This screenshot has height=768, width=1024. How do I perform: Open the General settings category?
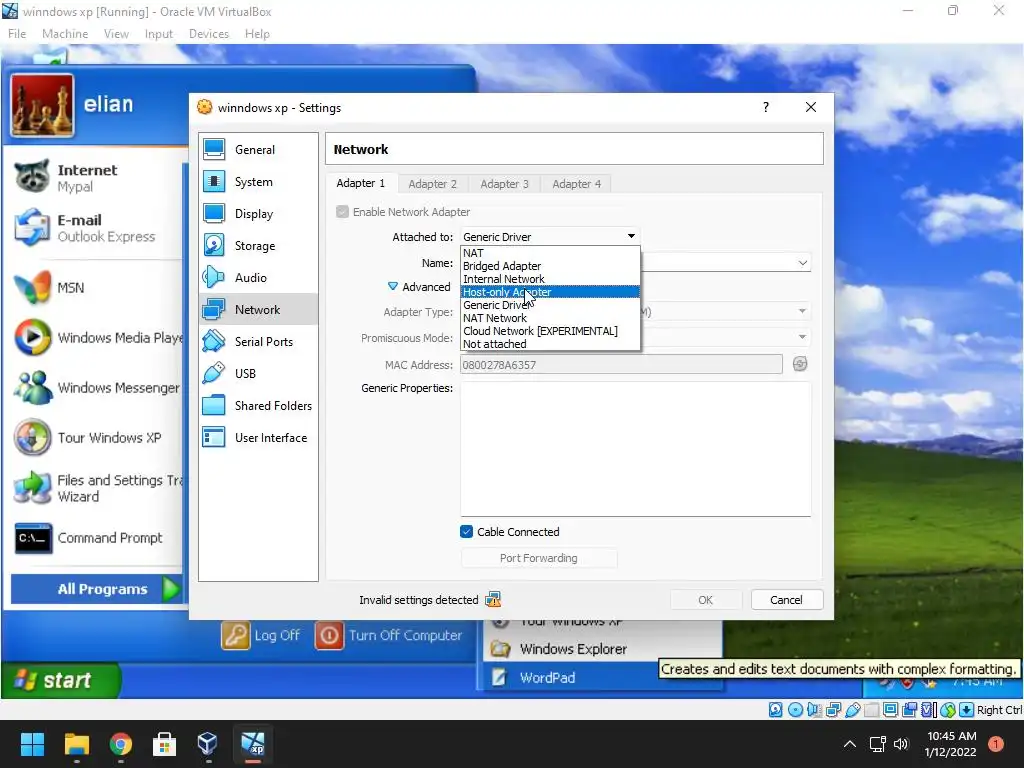tap(258, 150)
